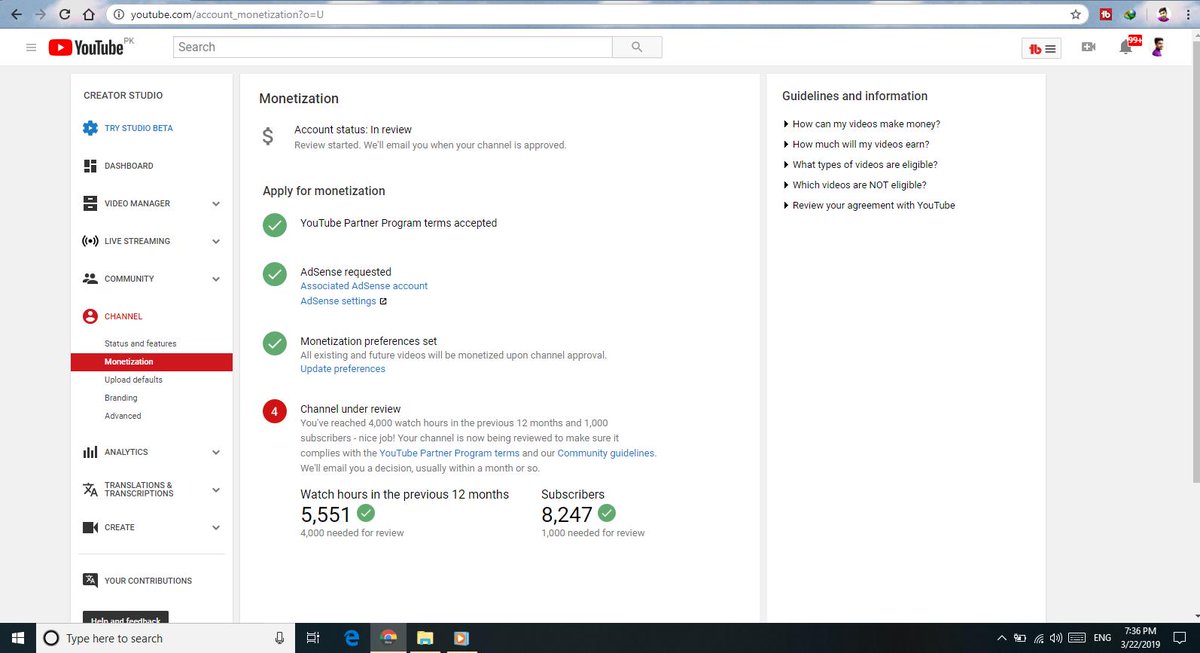Expand the Analytics section
Viewport: 1200px width, 653px height.
pos(216,453)
